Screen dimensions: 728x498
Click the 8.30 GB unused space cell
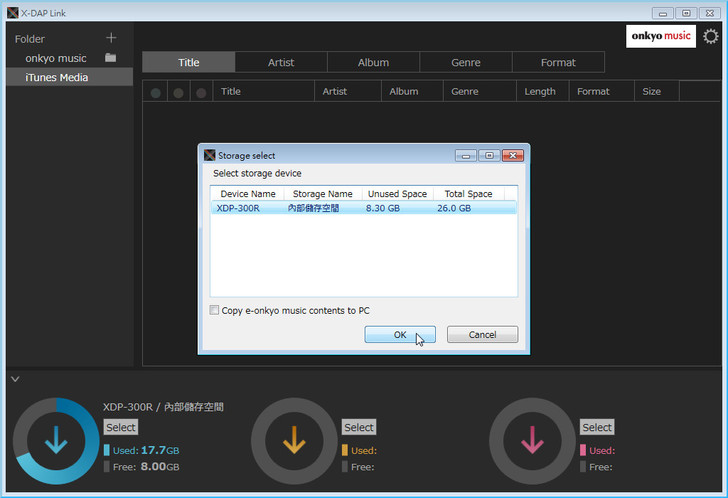click(x=383, y=208)
